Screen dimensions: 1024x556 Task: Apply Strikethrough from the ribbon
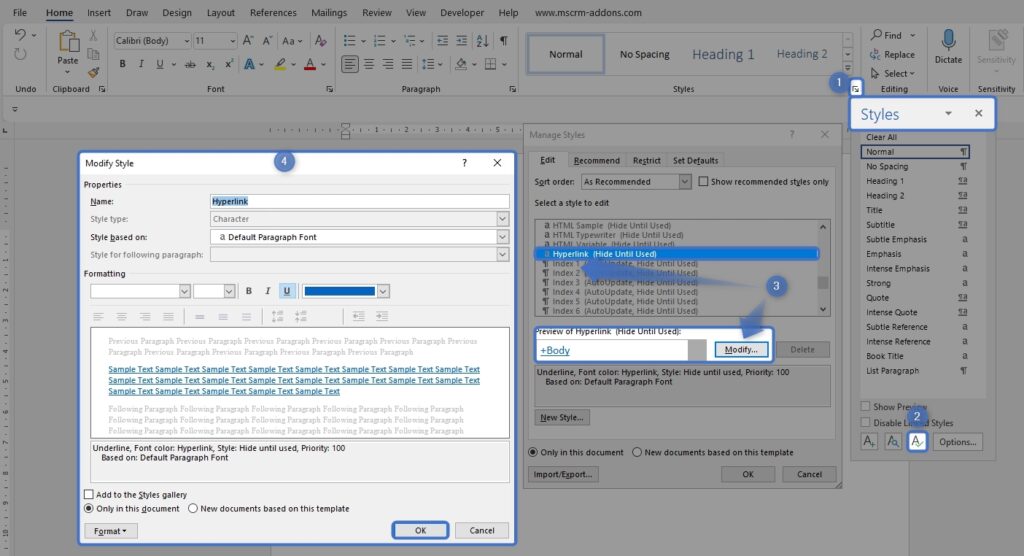coord(190,64)
